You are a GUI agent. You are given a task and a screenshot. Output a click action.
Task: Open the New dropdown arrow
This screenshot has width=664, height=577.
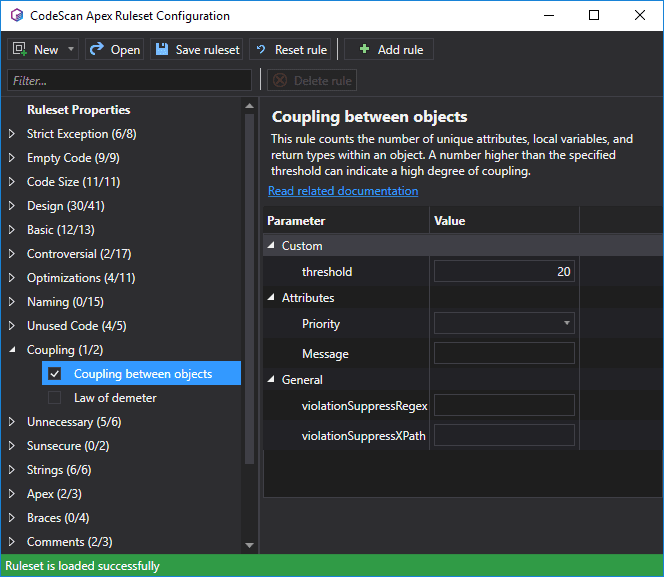point(71,49)
